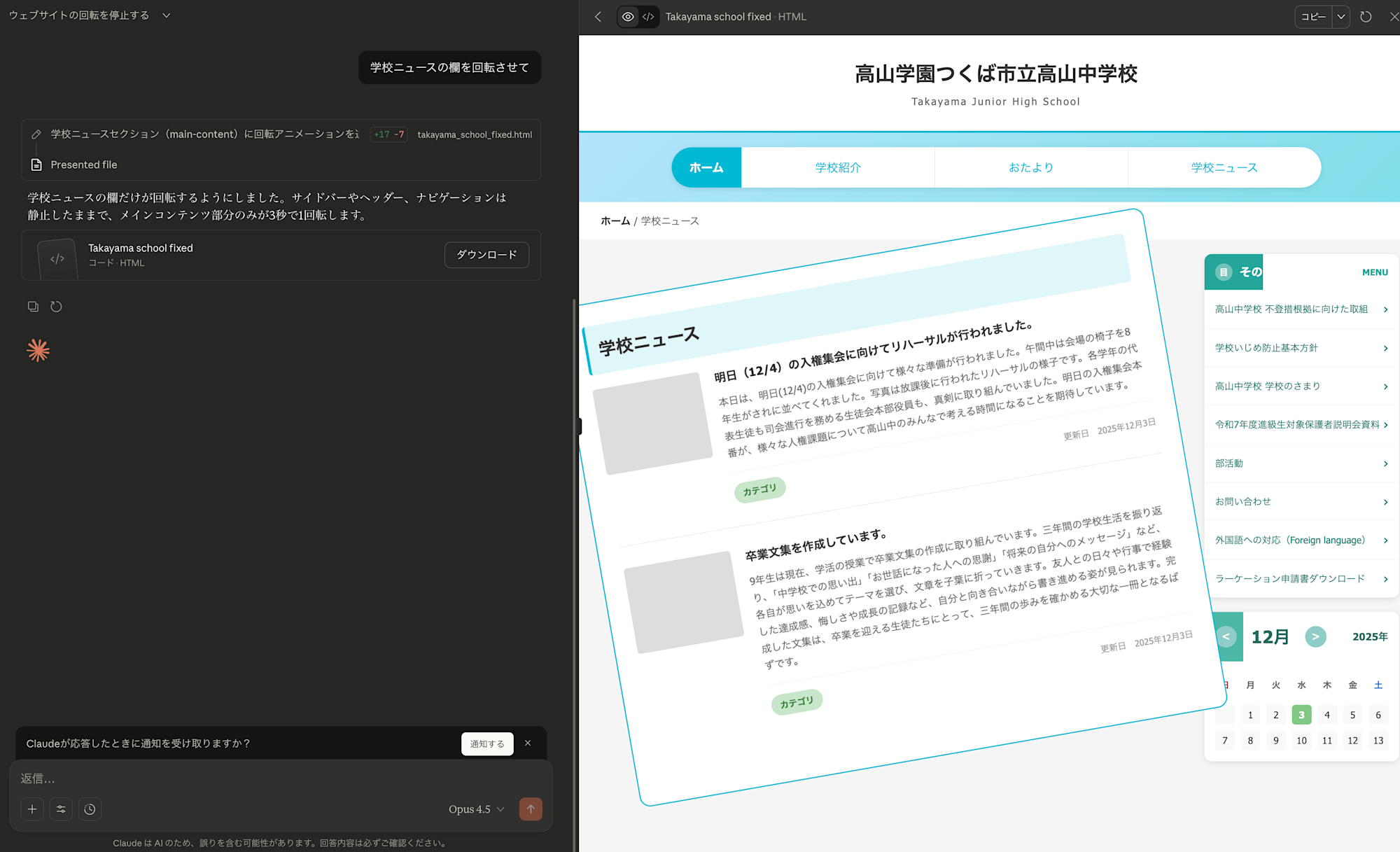Viewport: 1400px width, 852px height.
Task: Click the refresh preview icon
Action: [x=1366, y=17]
